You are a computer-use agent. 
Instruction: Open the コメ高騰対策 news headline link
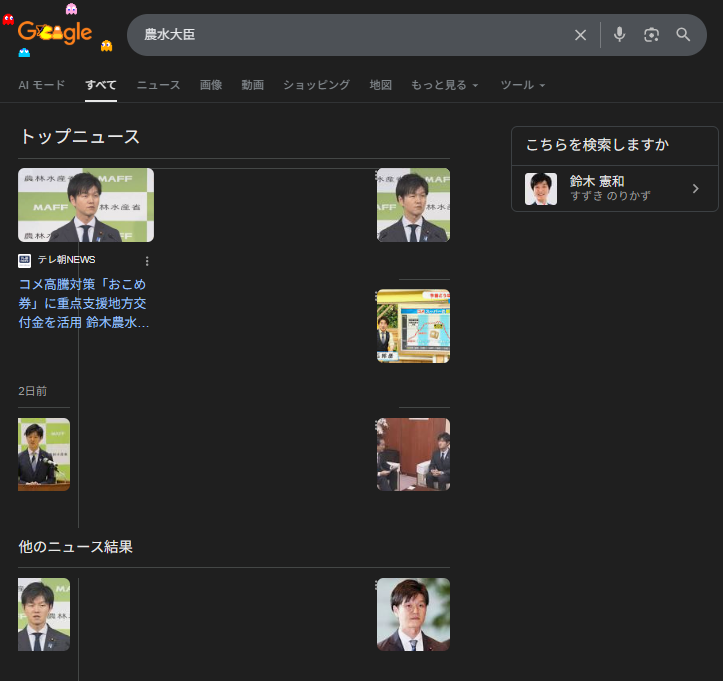click(x=83, y=303)
